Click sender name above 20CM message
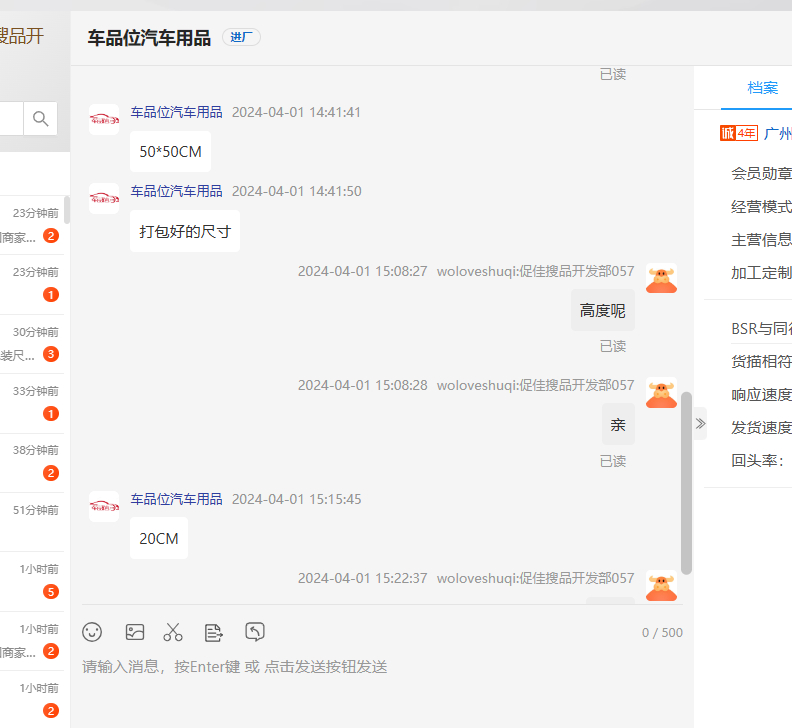Screen dimensions: 792x728 (176, 499)
